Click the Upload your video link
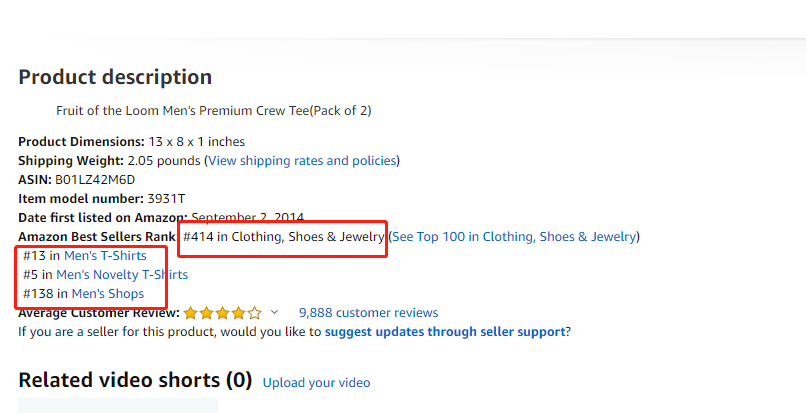The image size is (806, 413). [316, 383]
